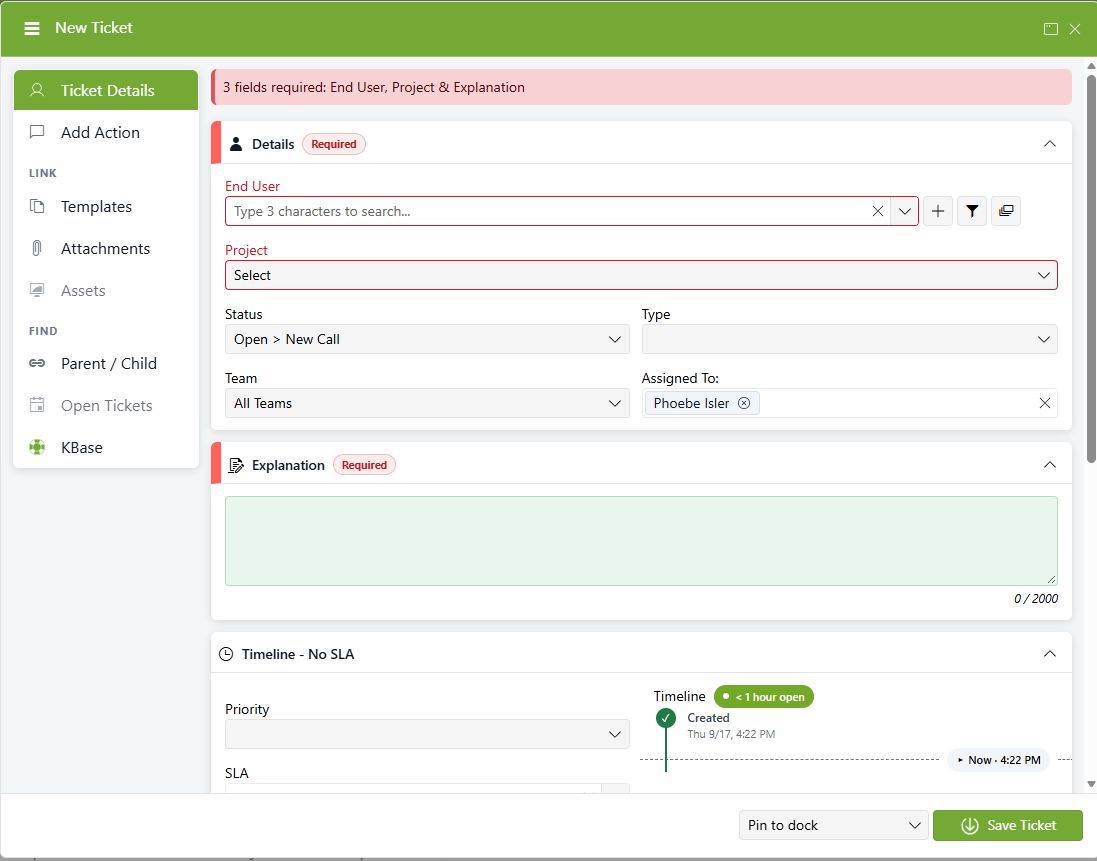Click the Now 4:22 PM timeline marker
1097x861 pixels.
(x=998, y=760)
